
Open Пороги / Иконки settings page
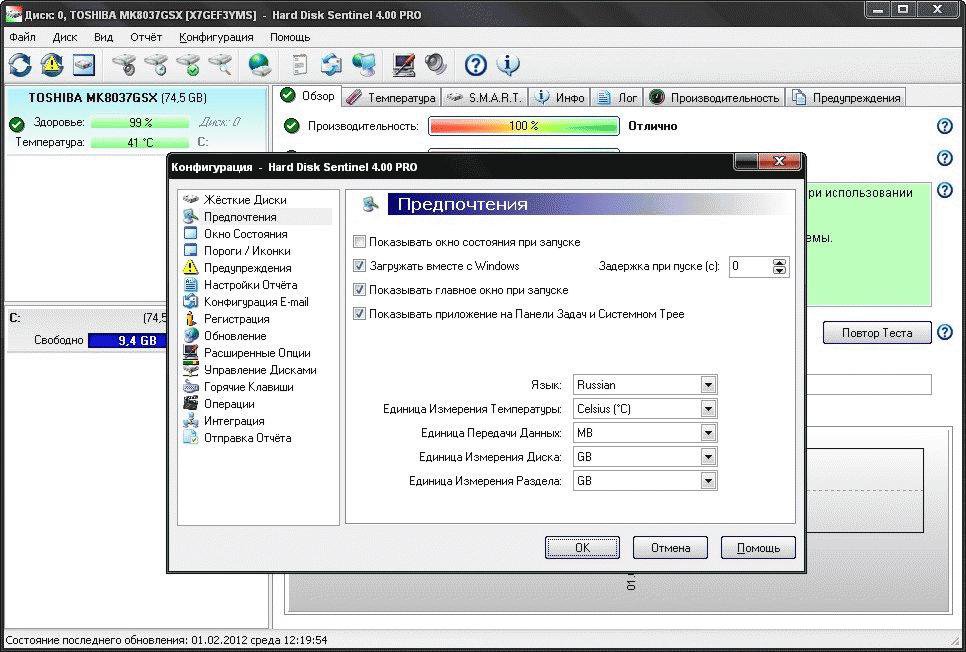point(247,251)
